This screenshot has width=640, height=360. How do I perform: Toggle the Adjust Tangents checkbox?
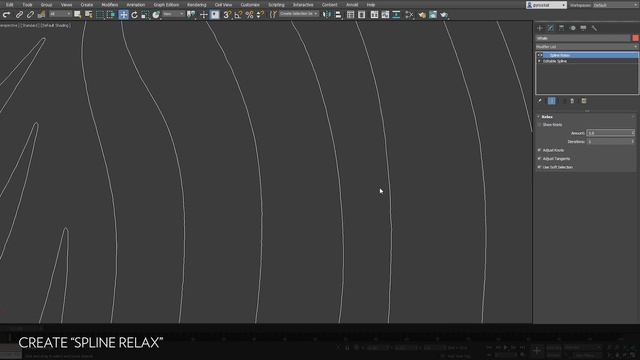(539, 158)
